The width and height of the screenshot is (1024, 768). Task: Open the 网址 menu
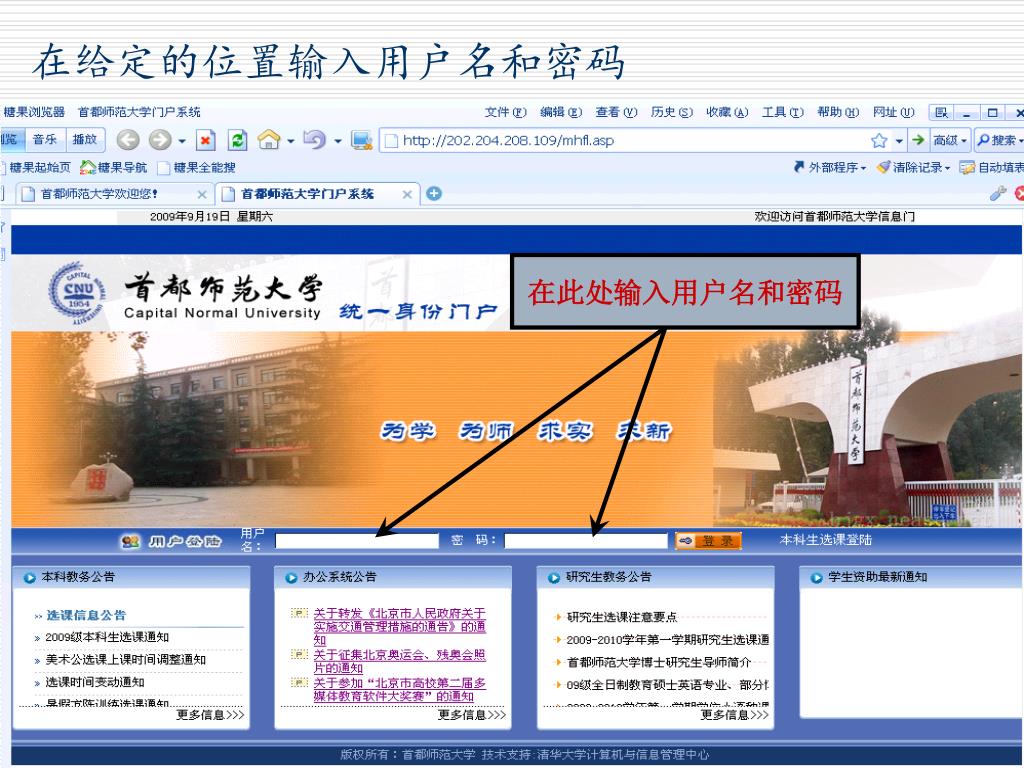(x=893, y=112)
